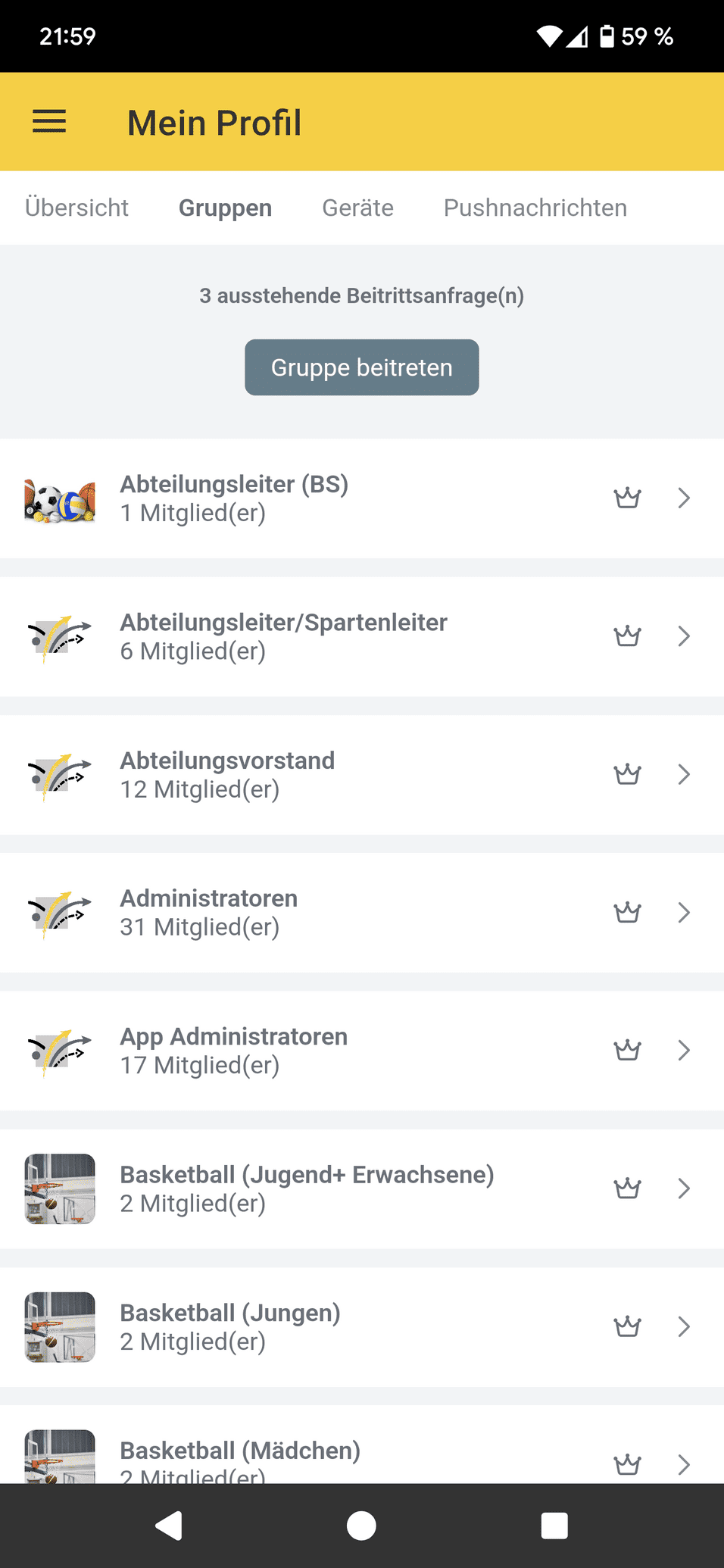Switch to the Übersicht tab
Image resolution: width=724 pixels, height=1568 pixels.
click(76, 208)
